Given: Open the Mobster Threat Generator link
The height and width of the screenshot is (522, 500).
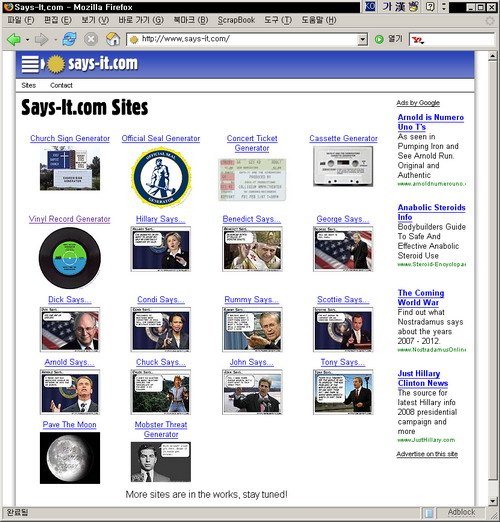Looking at the screenshot, I should [x=161, y=429].
